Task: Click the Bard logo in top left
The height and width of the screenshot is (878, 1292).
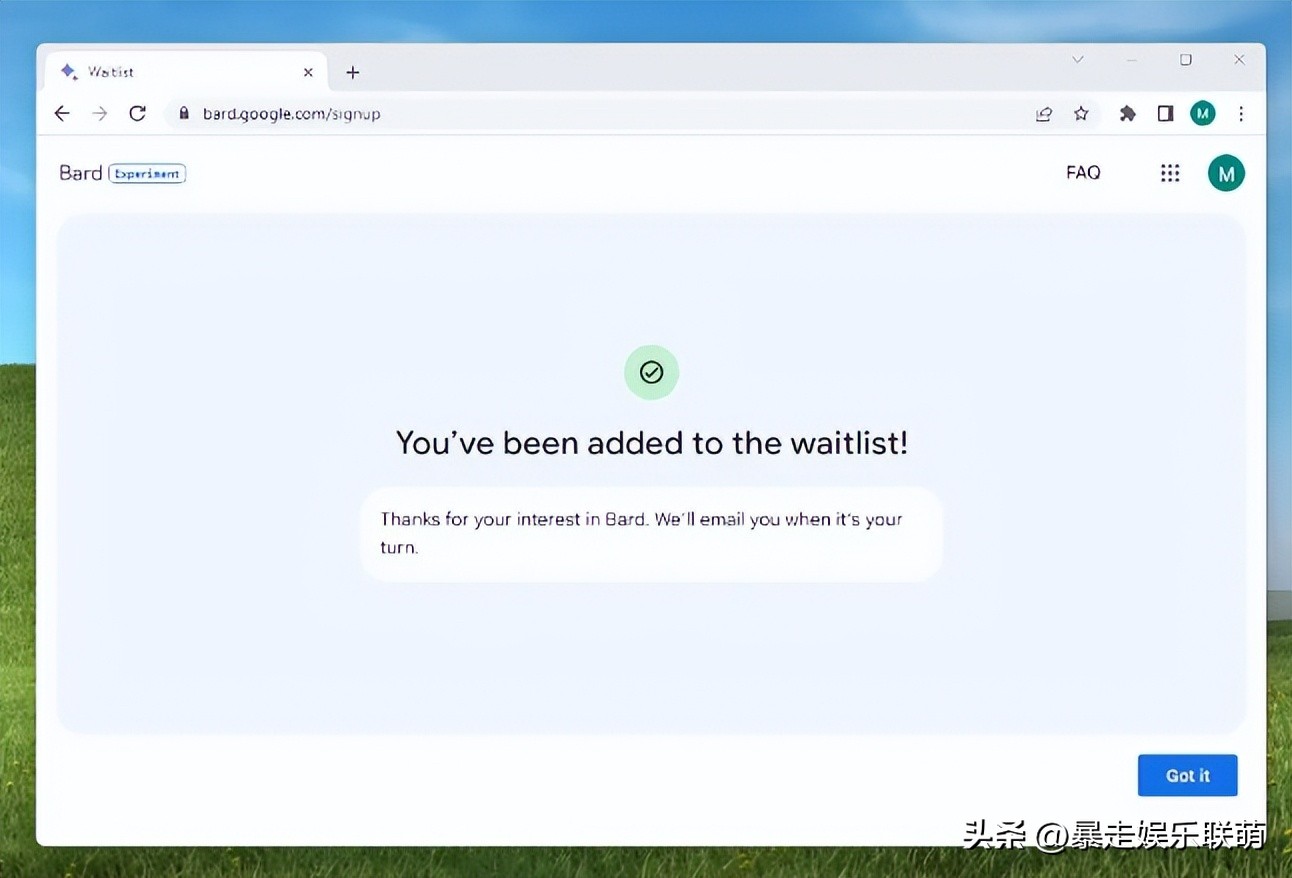Action: point(80,171)
